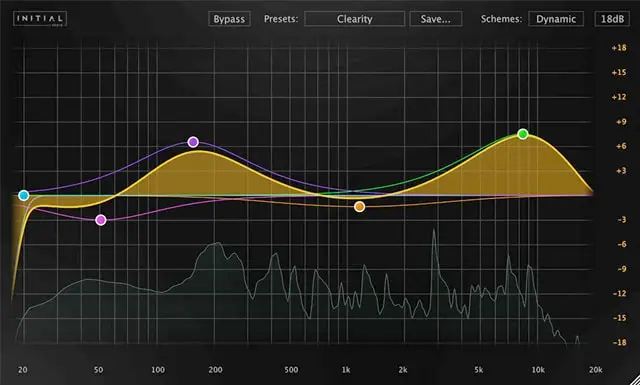The height and width of the screenshot is (385, 640).
Task: Click the 1k frequency axis label
Action: coord(346,370)
